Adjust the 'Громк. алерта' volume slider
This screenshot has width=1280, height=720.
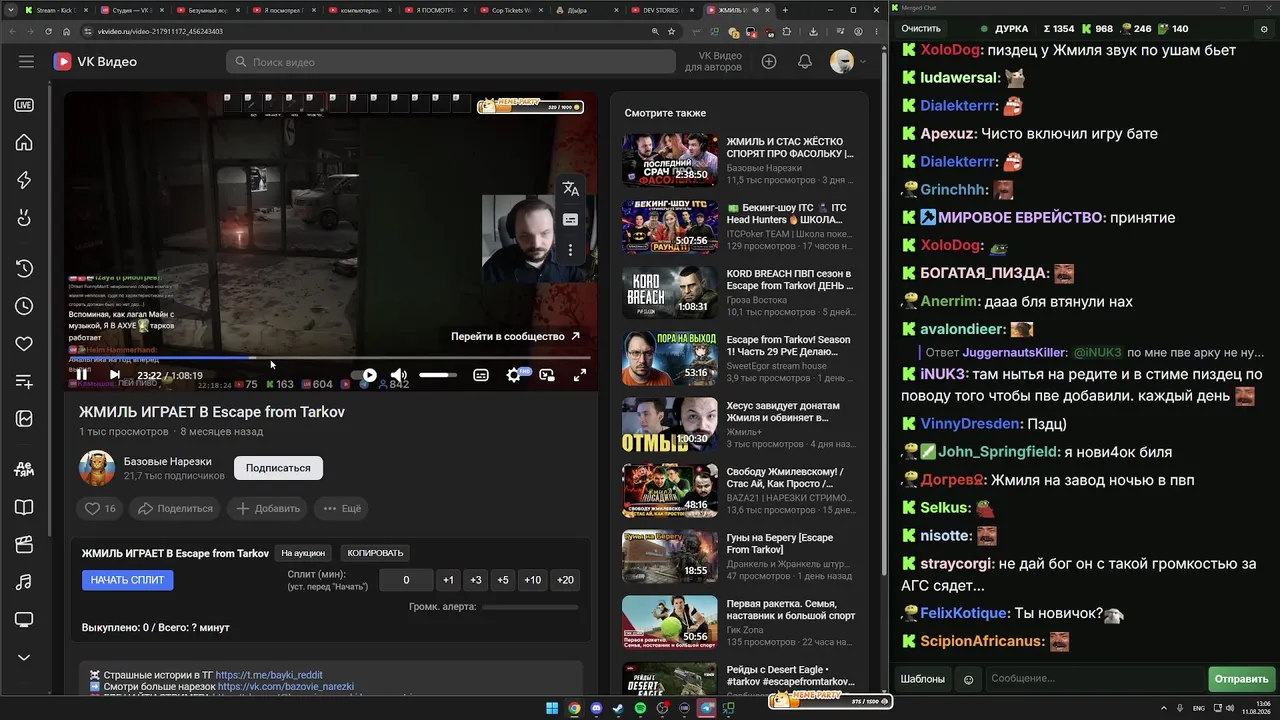530,607
